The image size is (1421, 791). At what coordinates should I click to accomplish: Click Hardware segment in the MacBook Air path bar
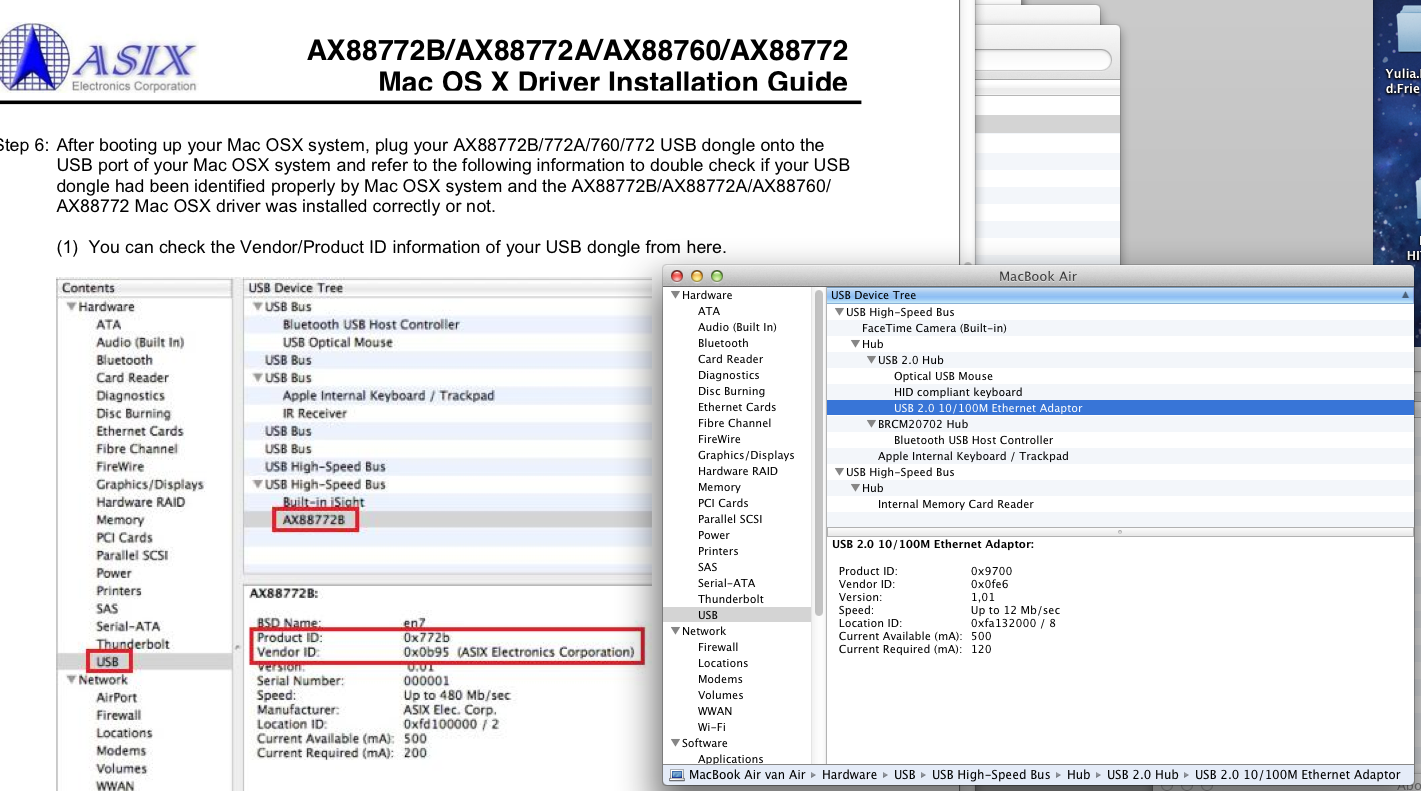(x=849, y=775)
